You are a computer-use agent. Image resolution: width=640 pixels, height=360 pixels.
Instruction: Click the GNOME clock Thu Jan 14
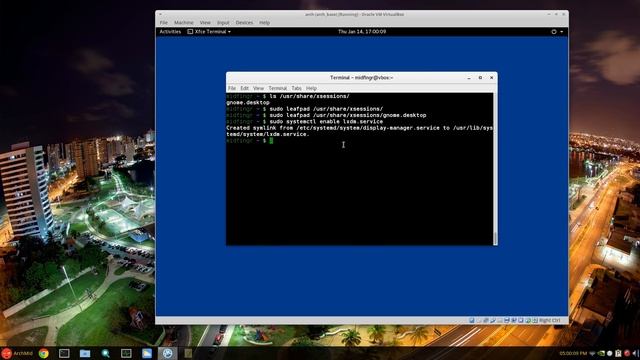pyautogui.click(x=362, y=31)
